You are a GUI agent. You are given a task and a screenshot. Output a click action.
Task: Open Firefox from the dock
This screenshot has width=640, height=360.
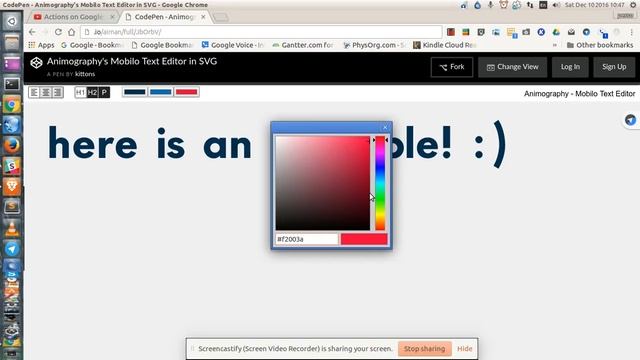point(11,145)
